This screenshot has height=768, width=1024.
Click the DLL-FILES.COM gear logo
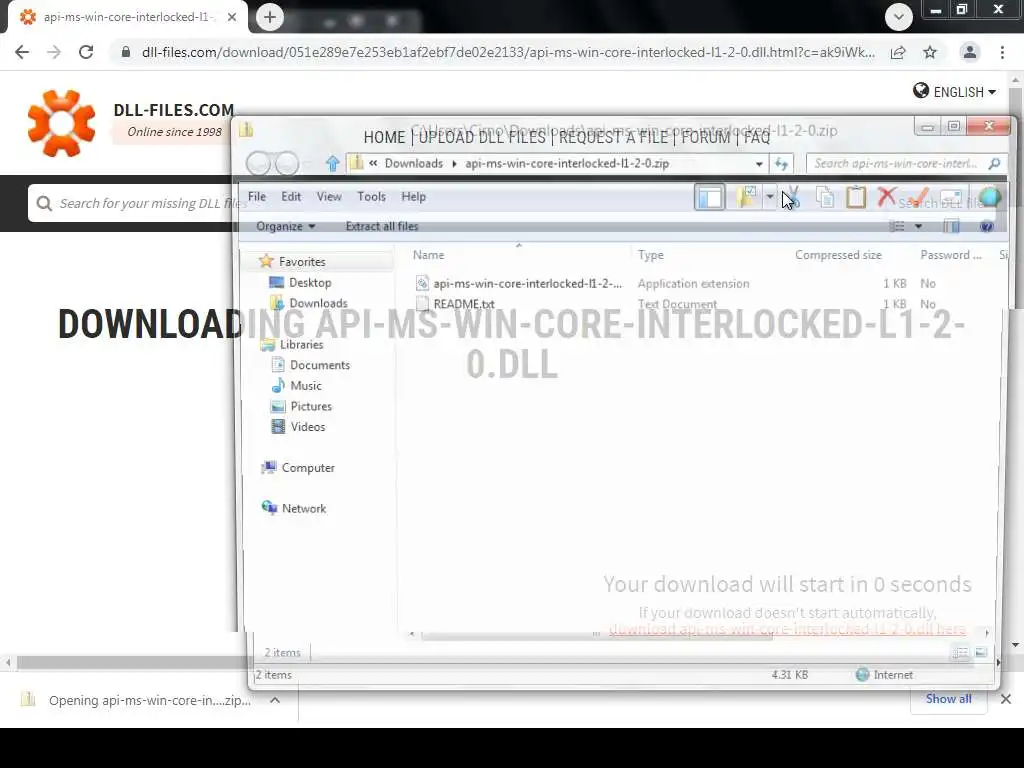coord(61,123)
